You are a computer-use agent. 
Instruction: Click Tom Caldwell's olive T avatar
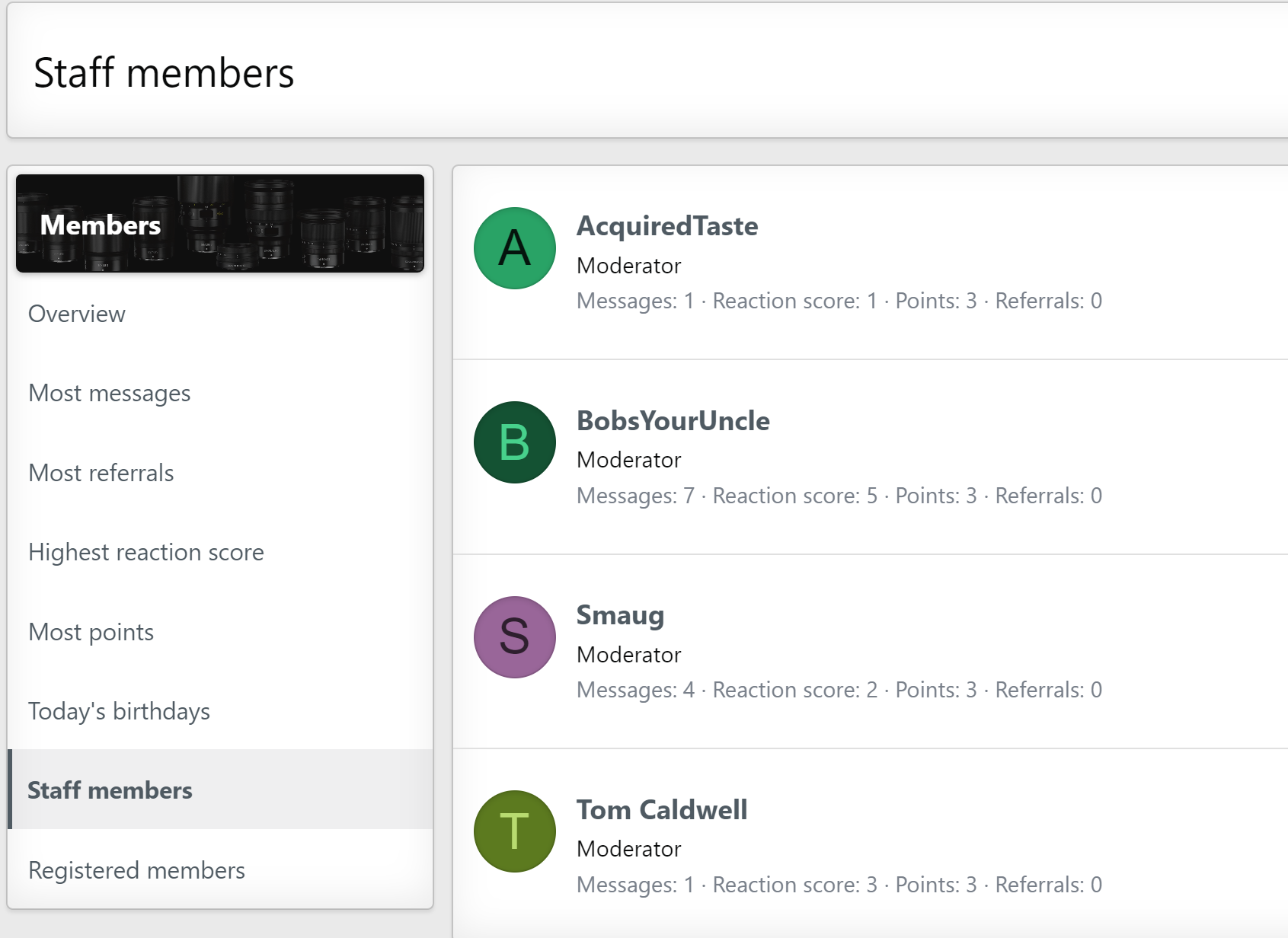click(x=515, y=831)
